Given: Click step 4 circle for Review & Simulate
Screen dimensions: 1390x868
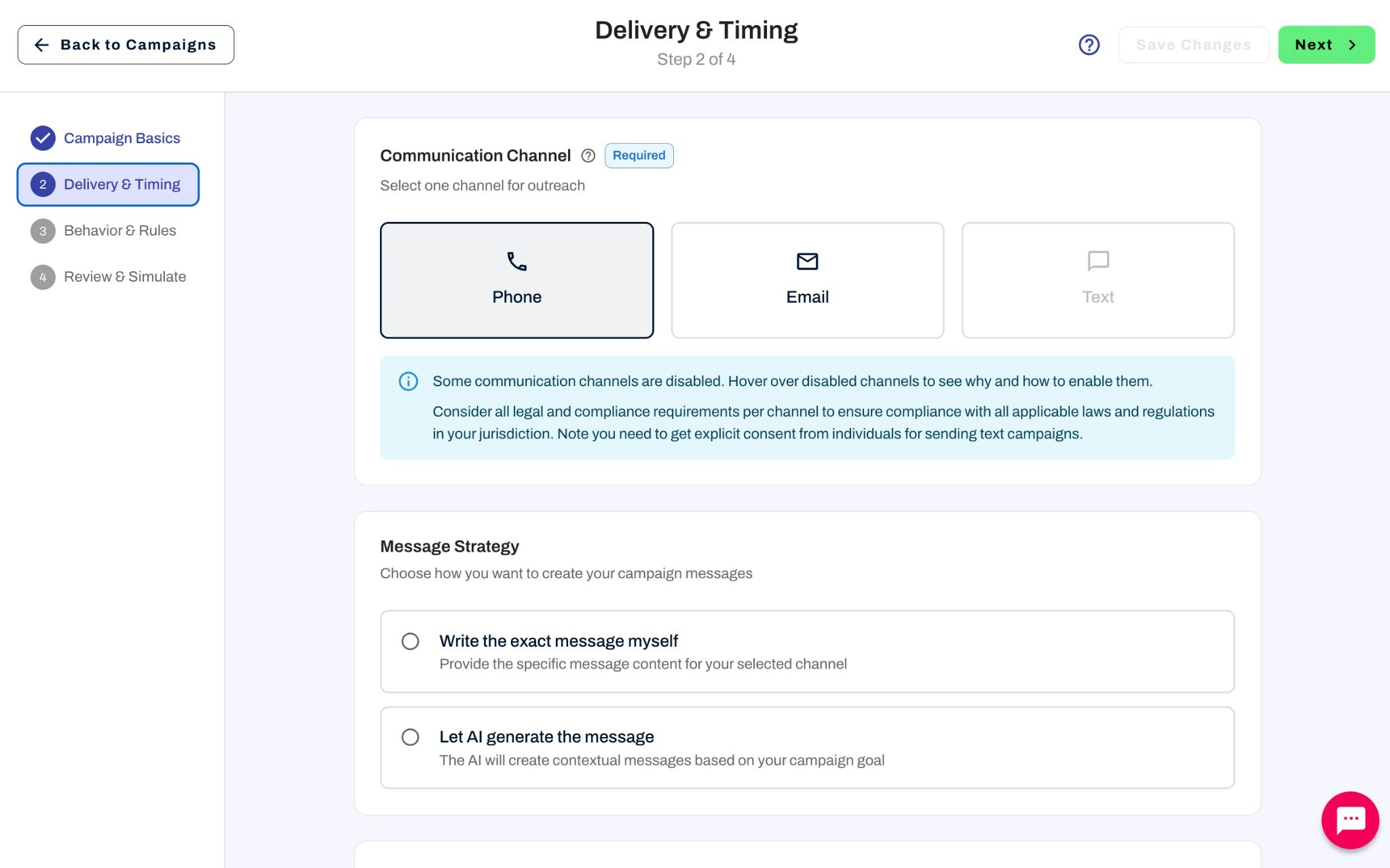Looking at the screenshot, I should (43, 276).
